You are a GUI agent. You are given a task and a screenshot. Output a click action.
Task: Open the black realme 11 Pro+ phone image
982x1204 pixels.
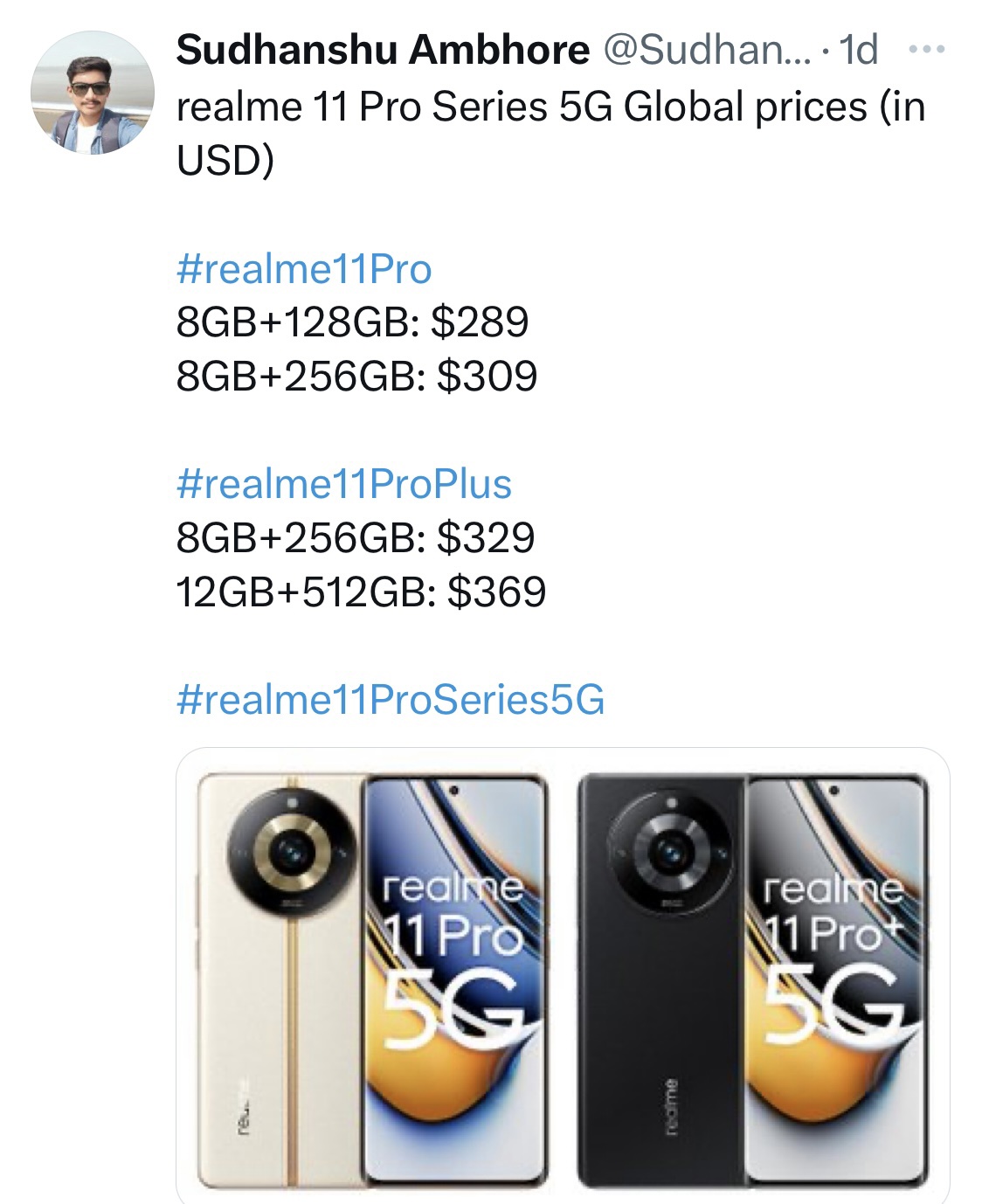click(x=754, y=978)
